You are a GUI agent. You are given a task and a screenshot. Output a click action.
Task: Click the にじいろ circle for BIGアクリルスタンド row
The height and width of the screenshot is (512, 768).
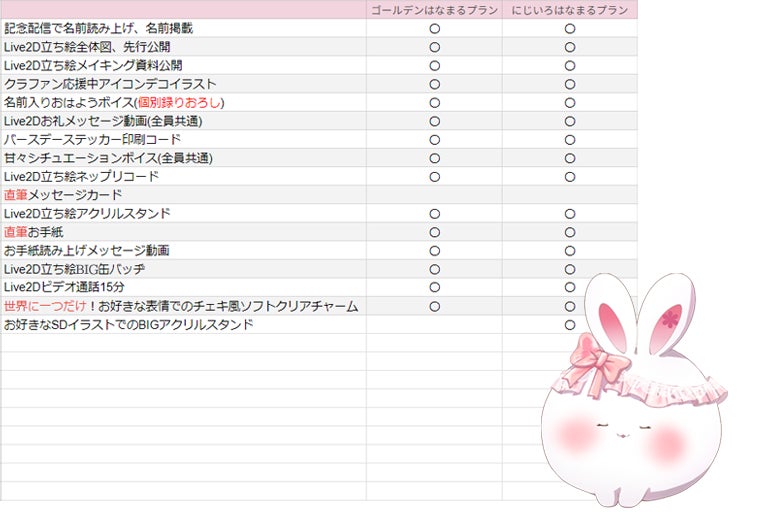pos(569,325)
